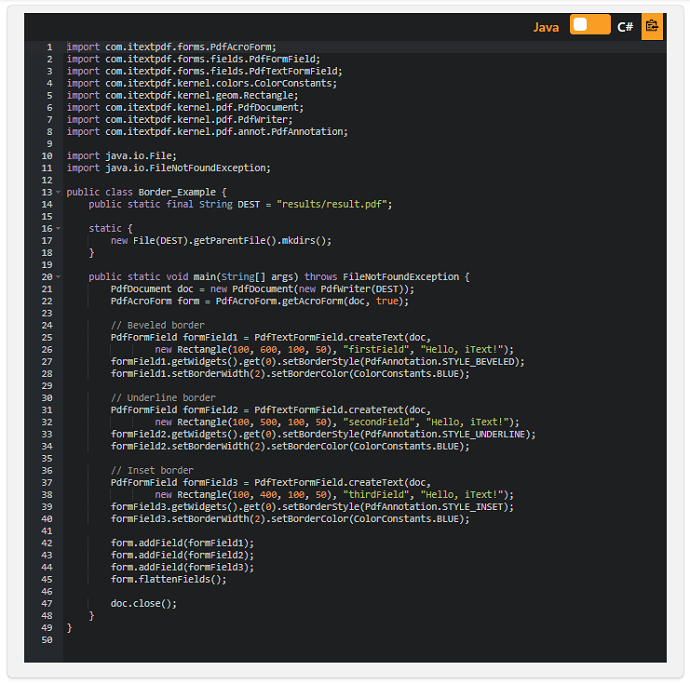Click the import PdfAcroForm line
The height and width of the screenshot is (684, 690).
point(172,47)
